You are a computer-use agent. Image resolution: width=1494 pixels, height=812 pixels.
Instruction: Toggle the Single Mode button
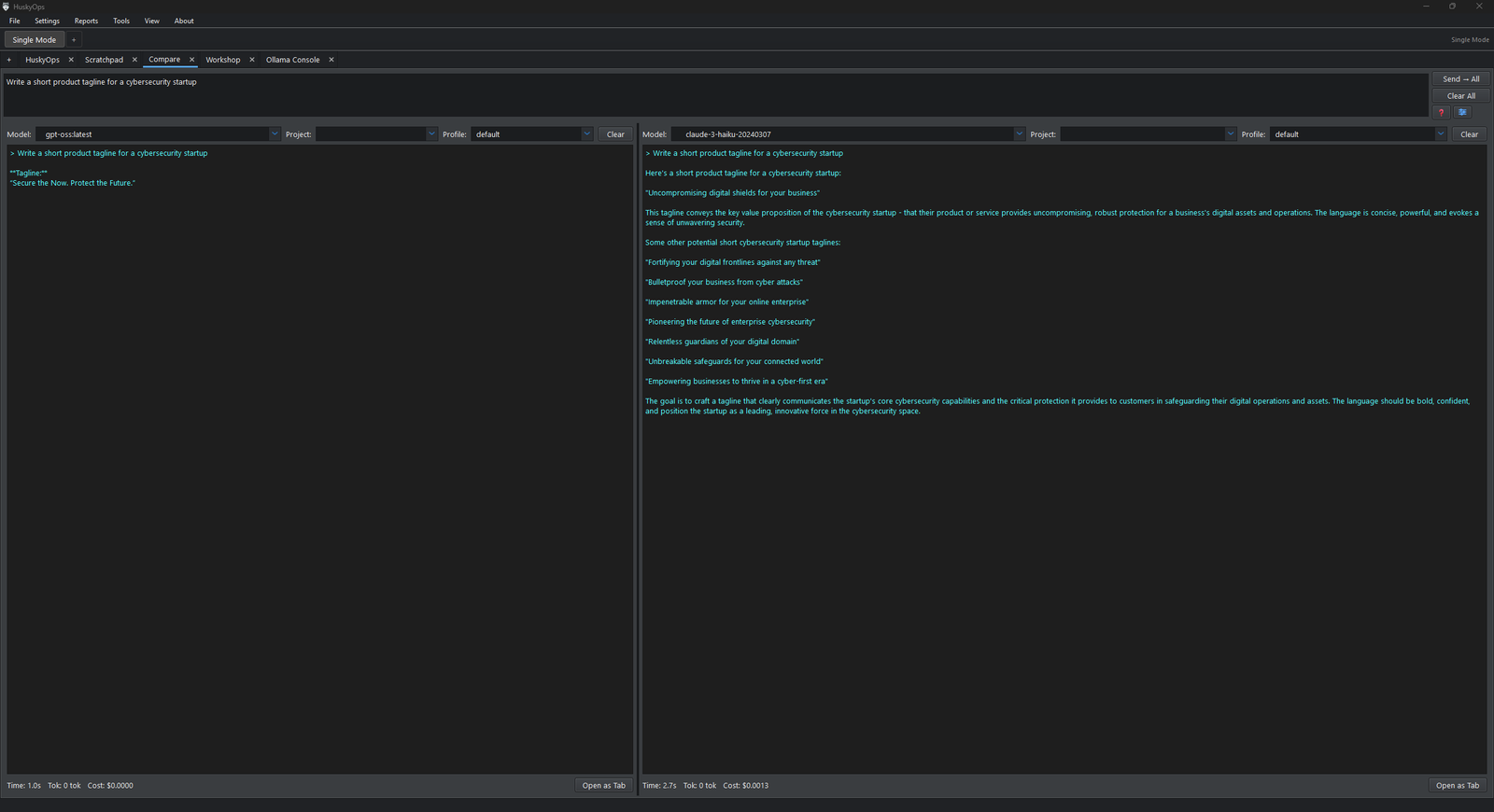(35, 40)
